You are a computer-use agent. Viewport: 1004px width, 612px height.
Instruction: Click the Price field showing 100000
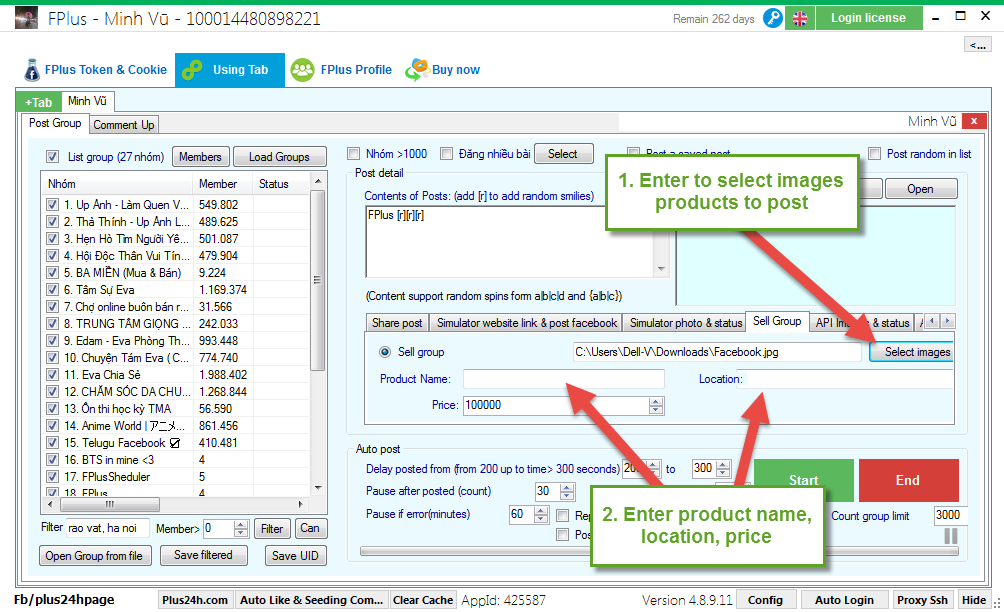point(556,405)
